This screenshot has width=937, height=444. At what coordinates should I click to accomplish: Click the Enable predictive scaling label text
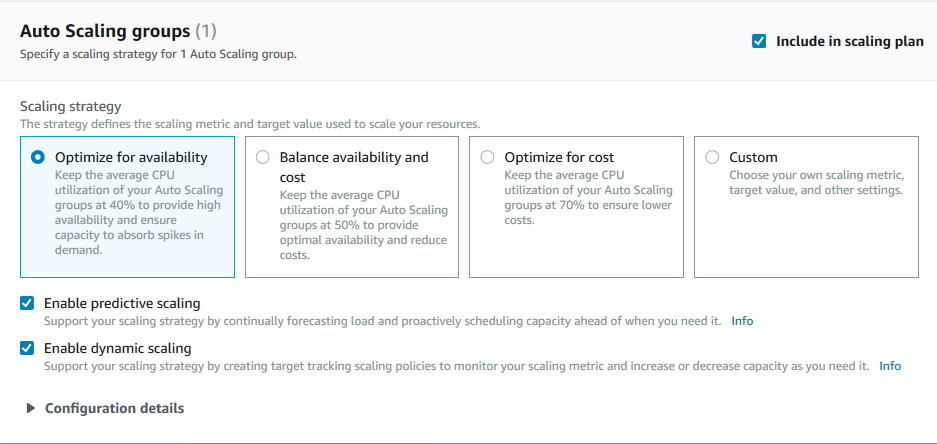click(x=122, y=303)
